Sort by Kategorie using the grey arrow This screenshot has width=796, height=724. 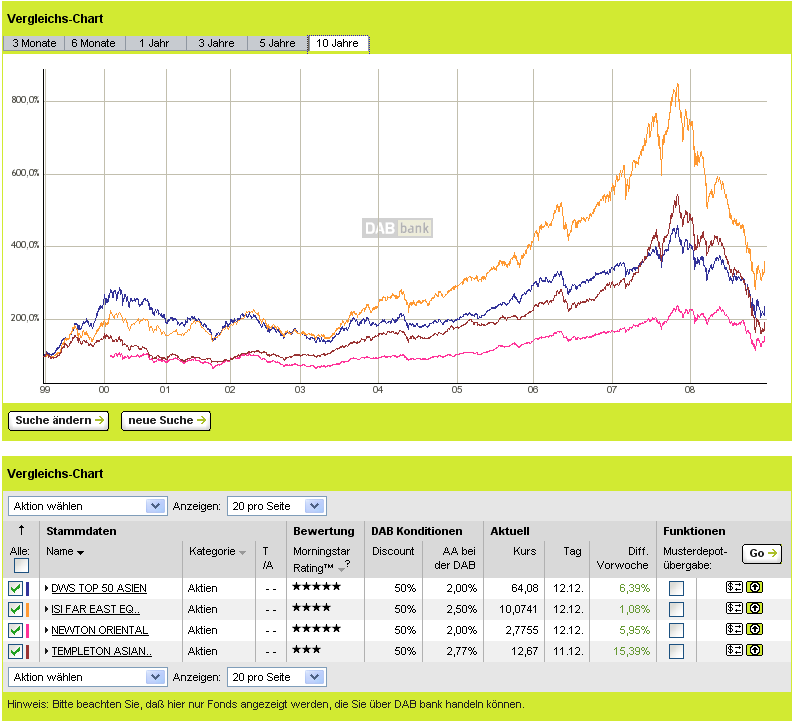point(244,554)
